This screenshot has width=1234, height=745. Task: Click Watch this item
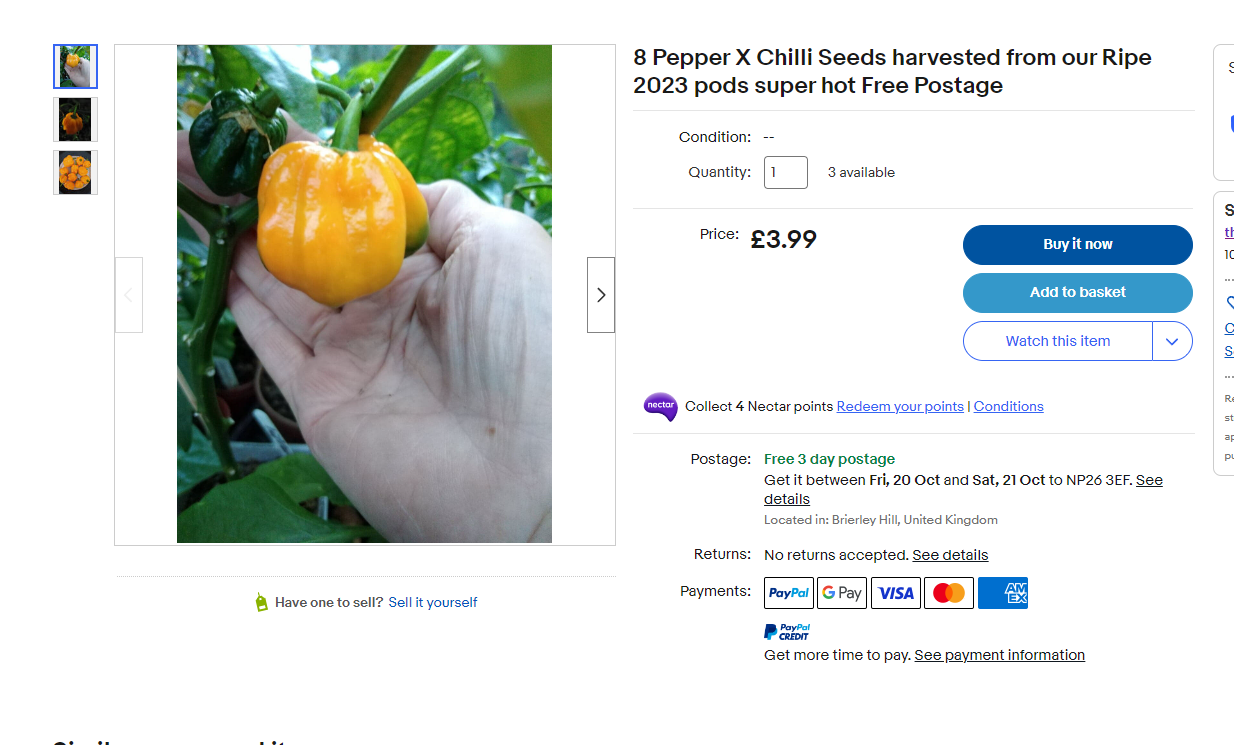click(1057, 340)
